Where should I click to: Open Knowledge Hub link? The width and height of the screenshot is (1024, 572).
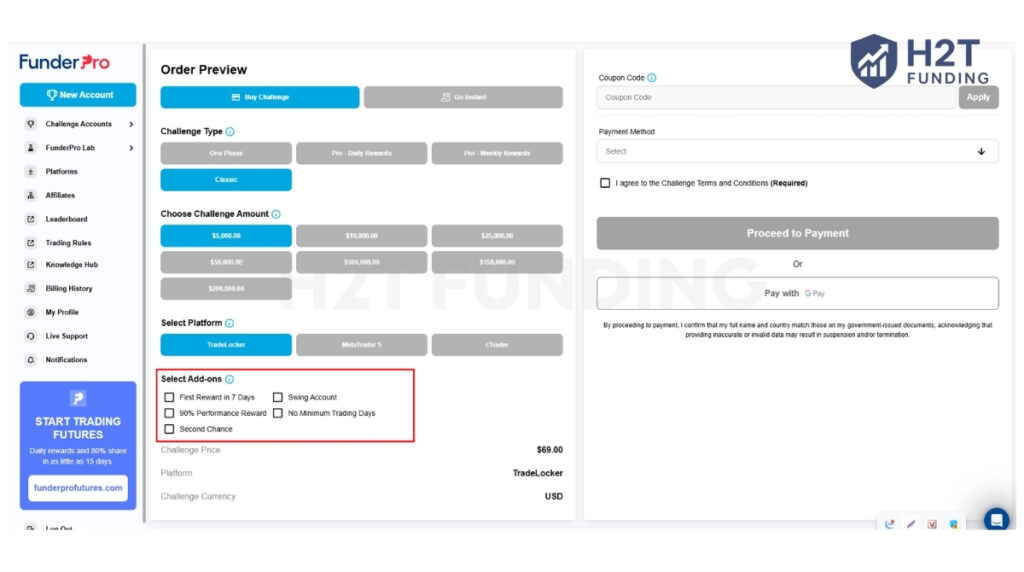[71, 265]
